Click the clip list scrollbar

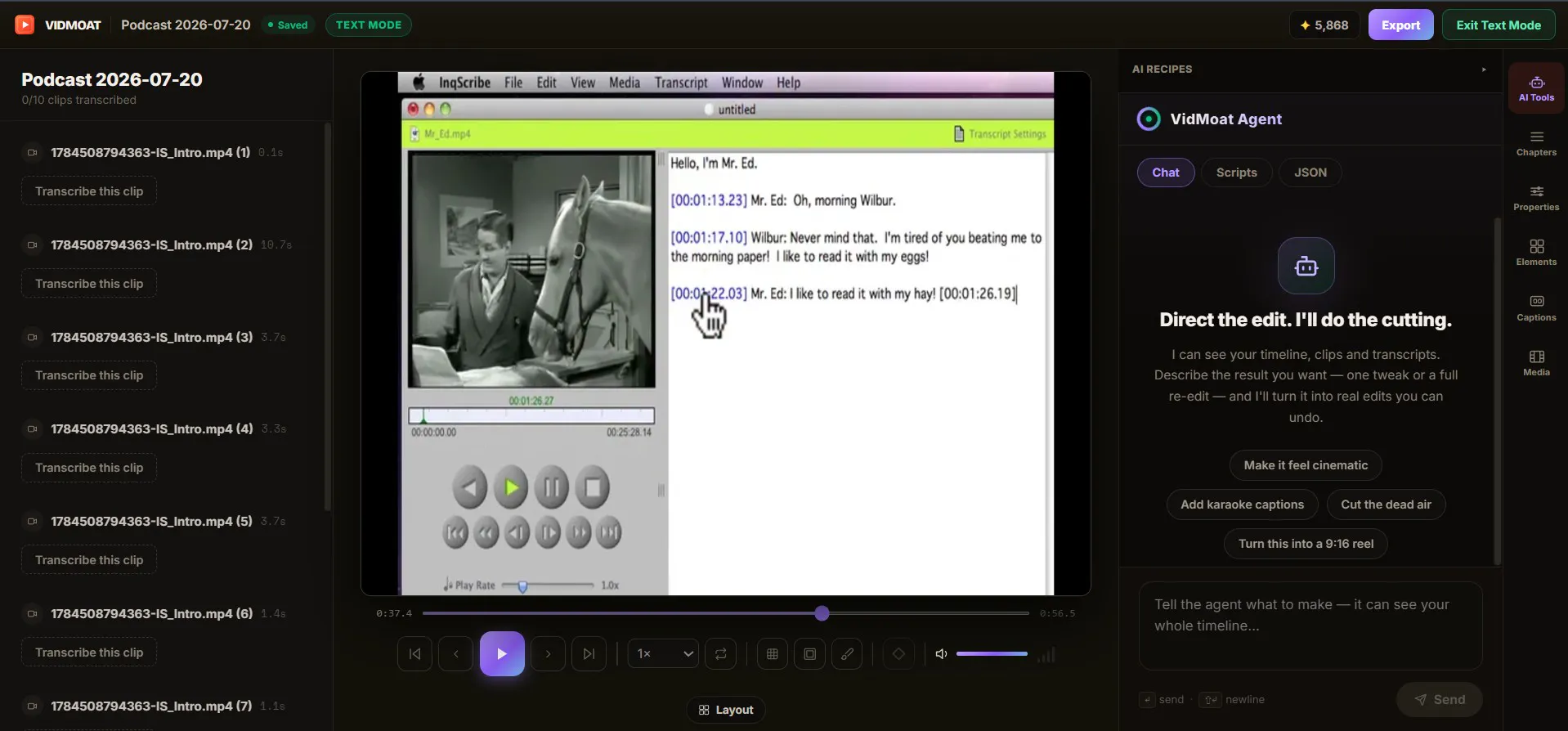click(327, 317)
